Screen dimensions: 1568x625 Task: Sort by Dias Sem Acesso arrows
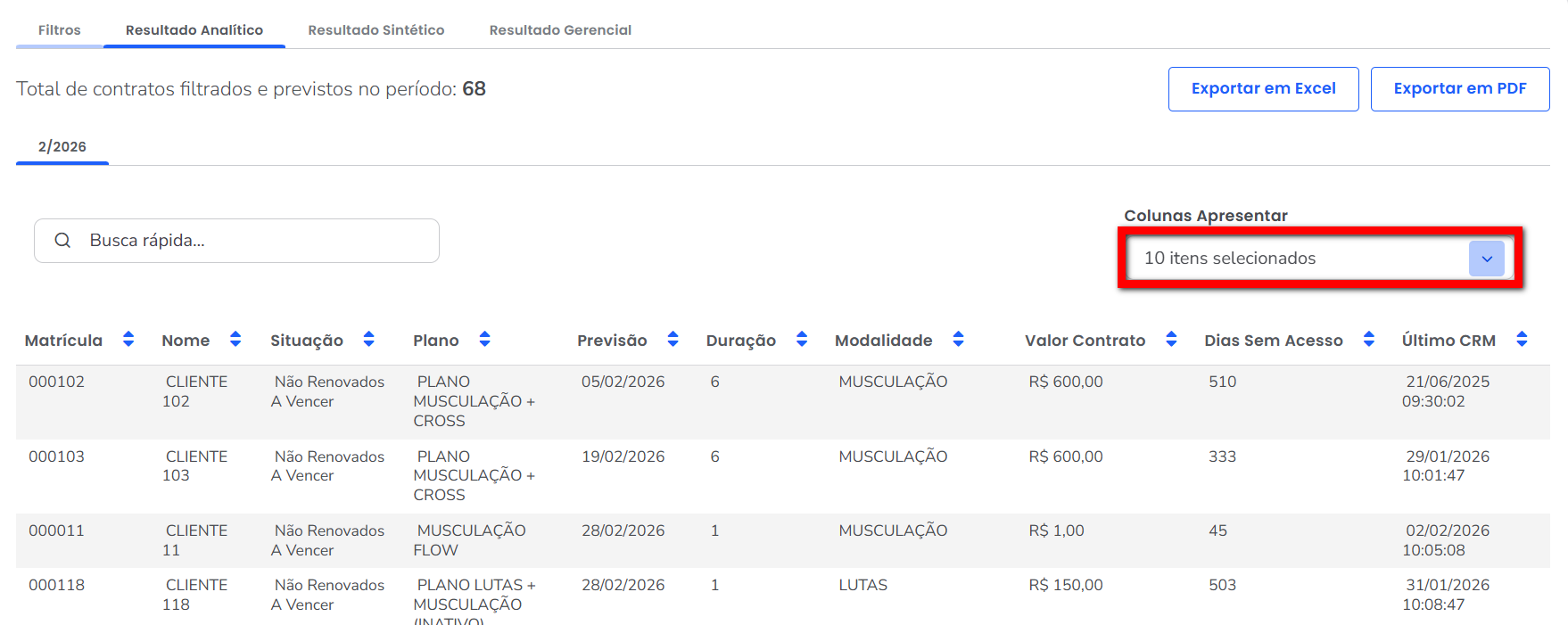click(1368, 339)
